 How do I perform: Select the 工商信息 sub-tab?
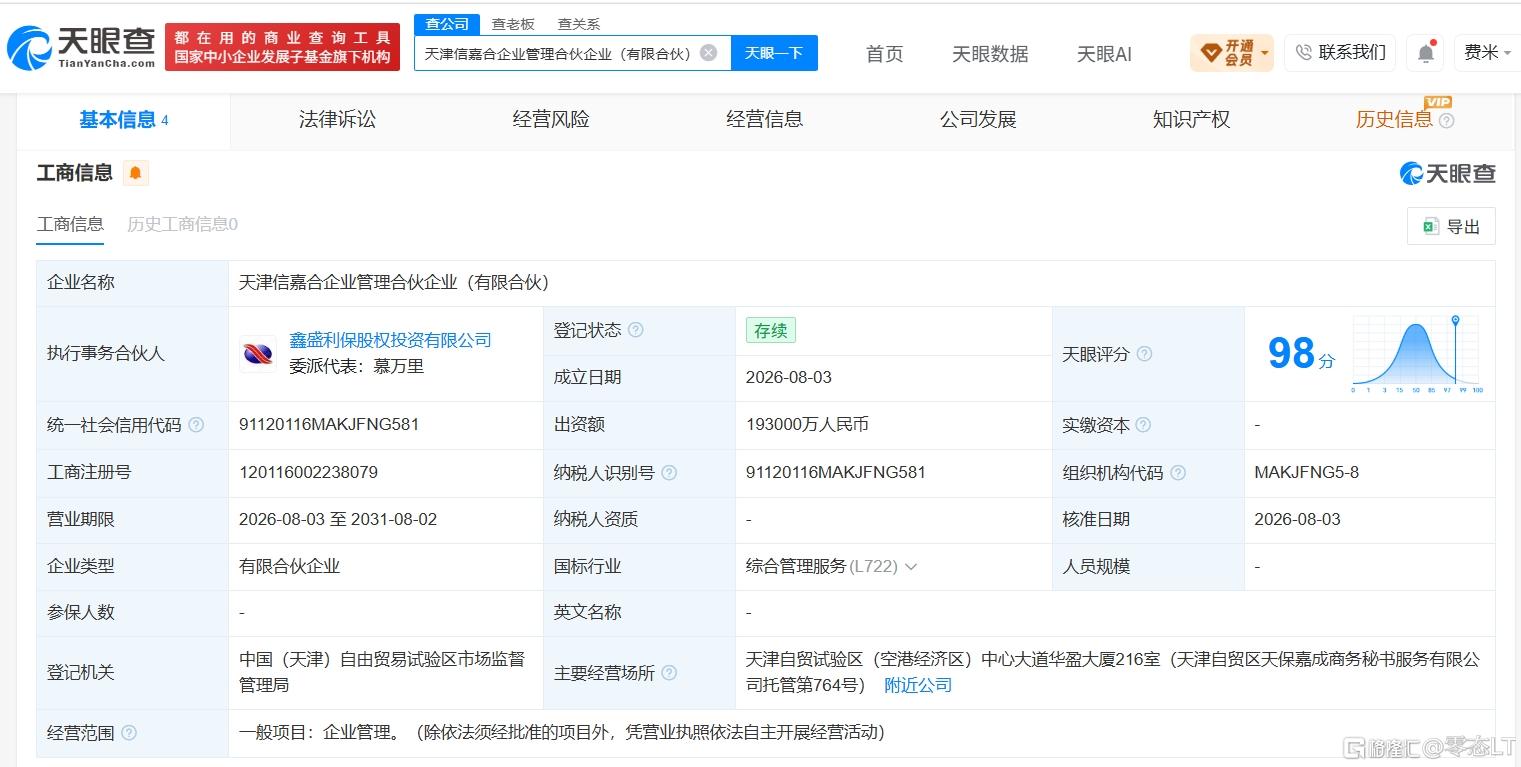tap(70, 225)
